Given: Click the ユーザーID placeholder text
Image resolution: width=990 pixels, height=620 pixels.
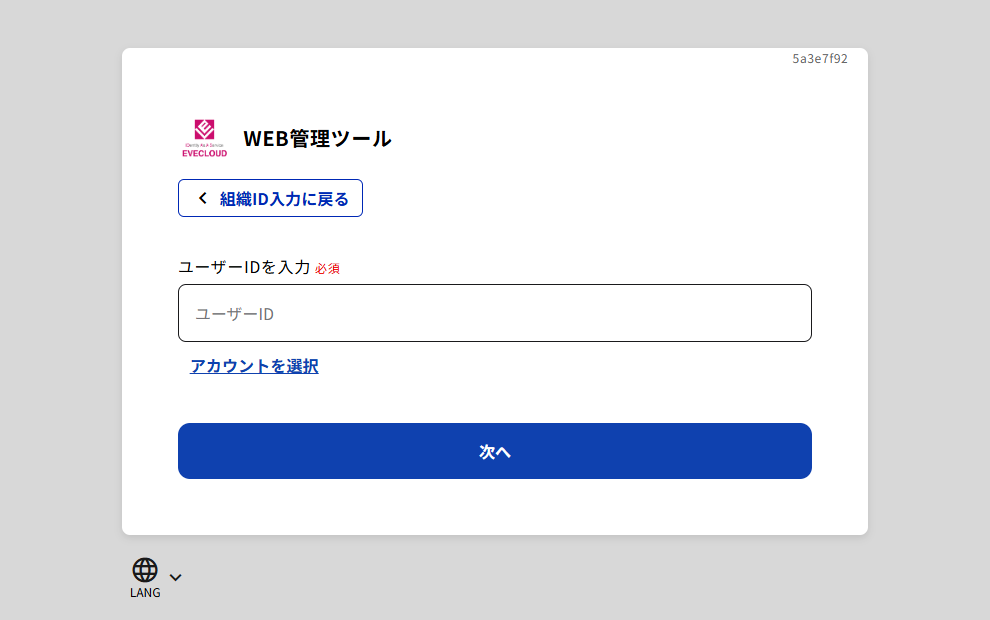Looking at the screenshot, I should click(234, 314).
